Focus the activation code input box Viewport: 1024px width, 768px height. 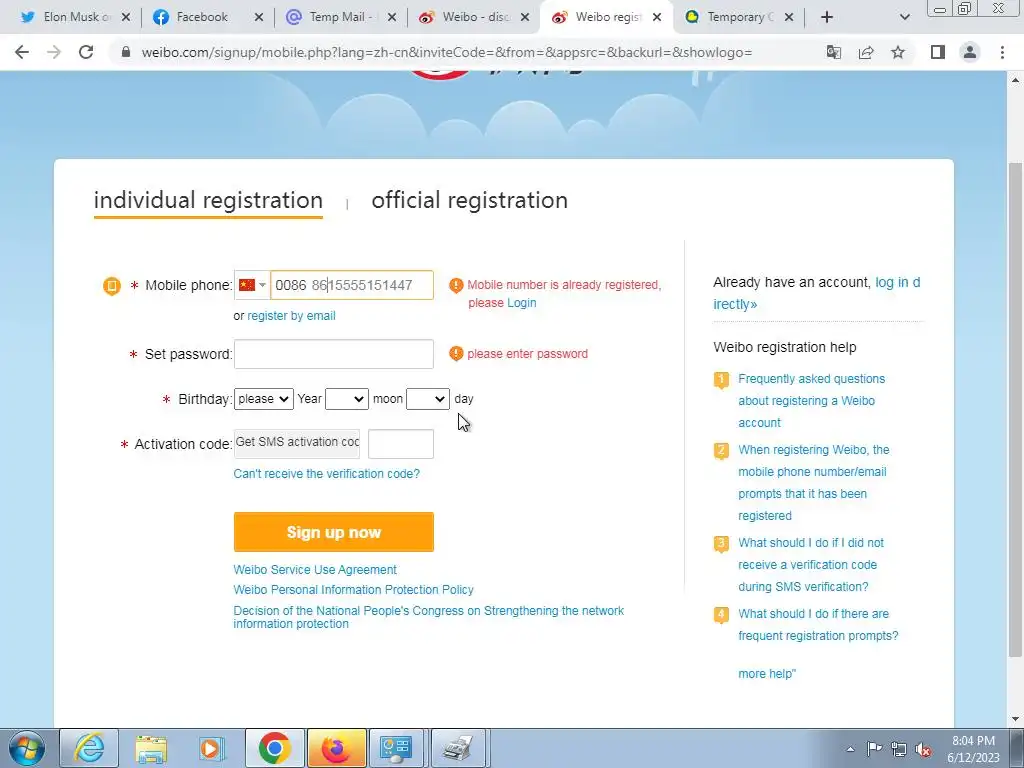tap(401, 444)
